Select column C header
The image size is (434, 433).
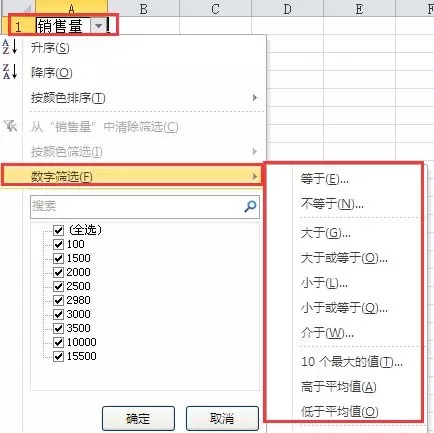click(x=215, y=8)
